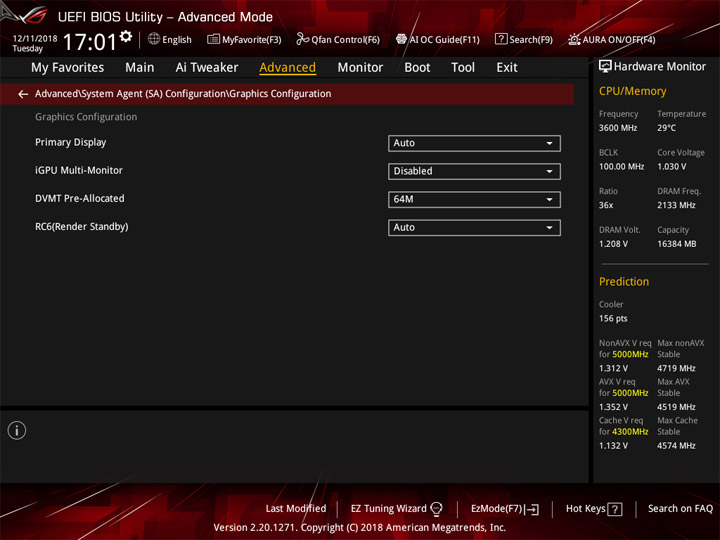Click the 3600 MHz frequency value
720x540 pixels.
618,128
